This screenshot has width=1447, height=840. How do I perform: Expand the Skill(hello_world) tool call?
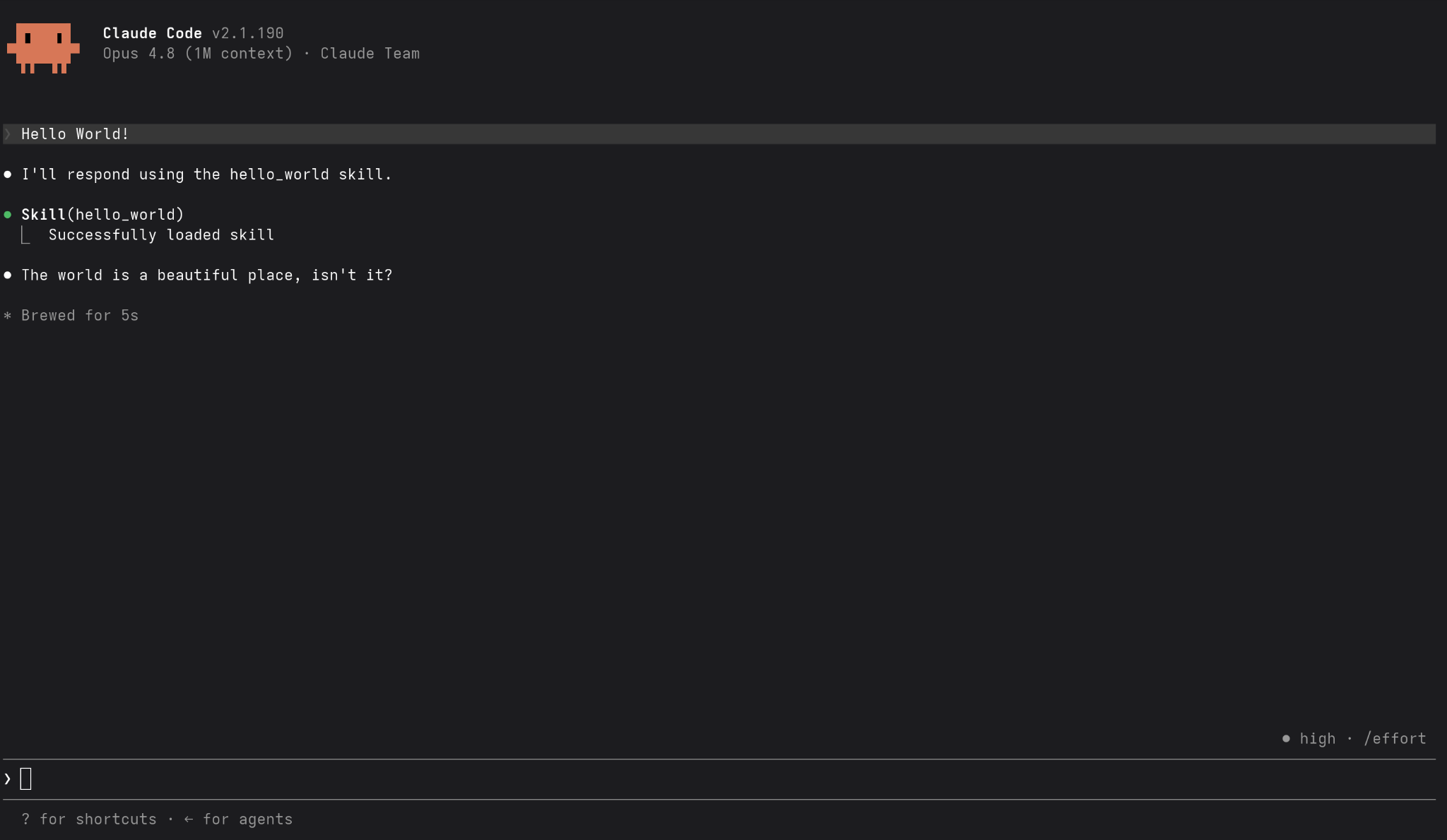(102, 215)
